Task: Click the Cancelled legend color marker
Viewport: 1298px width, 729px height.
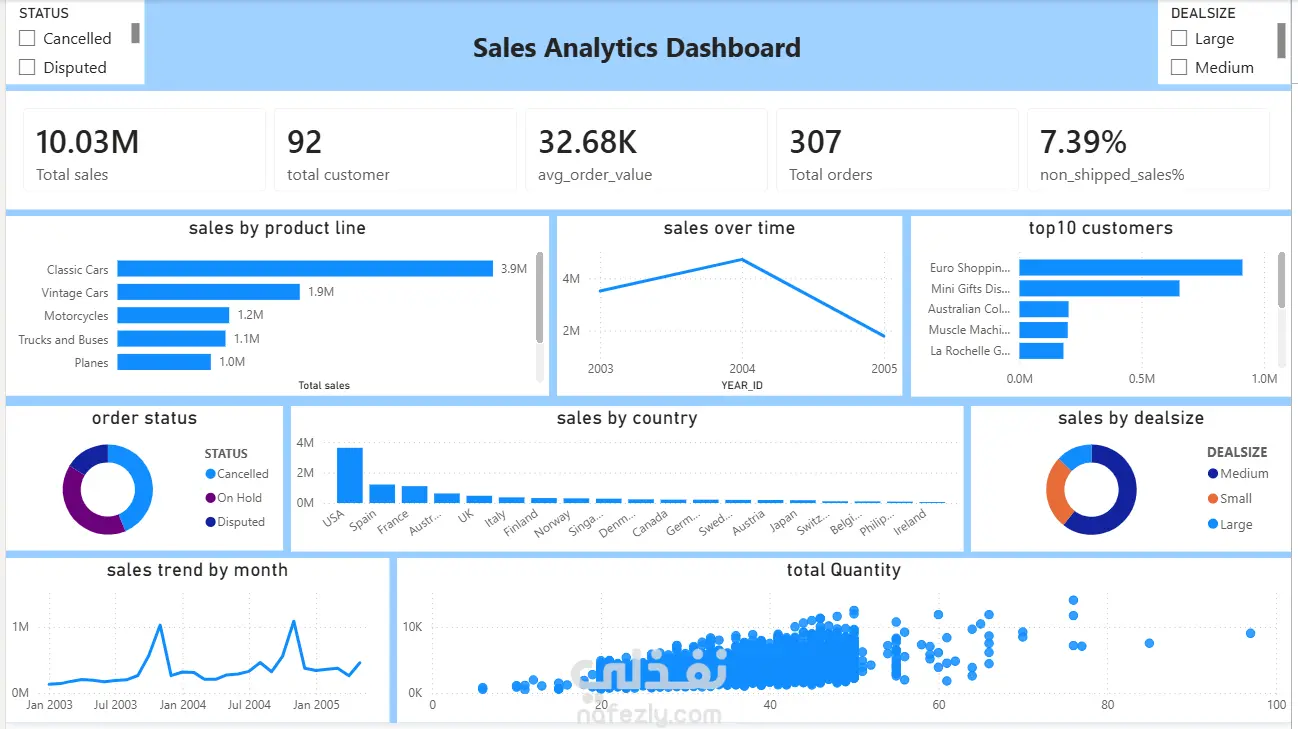Action: (x=210, y=474)
